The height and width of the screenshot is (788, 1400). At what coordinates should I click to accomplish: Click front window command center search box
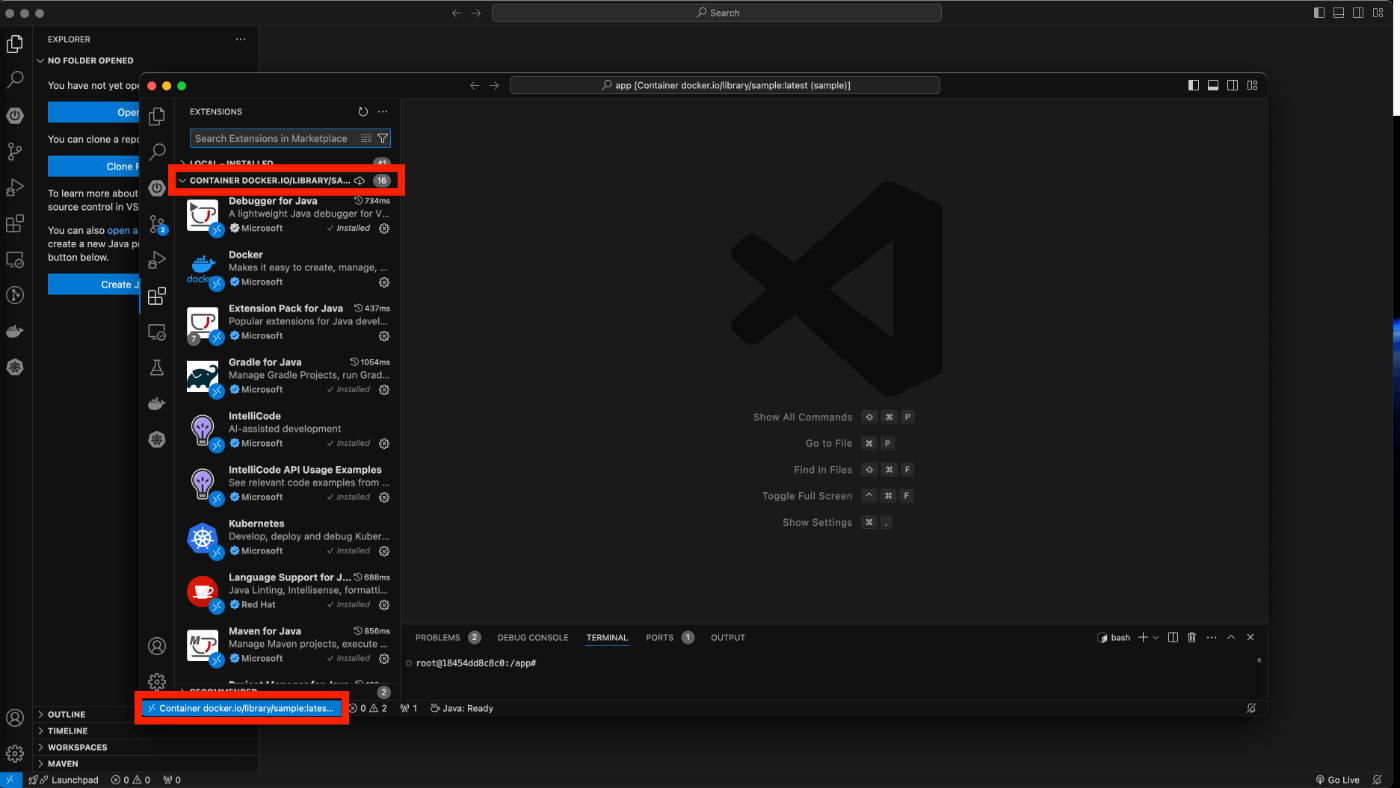tap(725, 85)
